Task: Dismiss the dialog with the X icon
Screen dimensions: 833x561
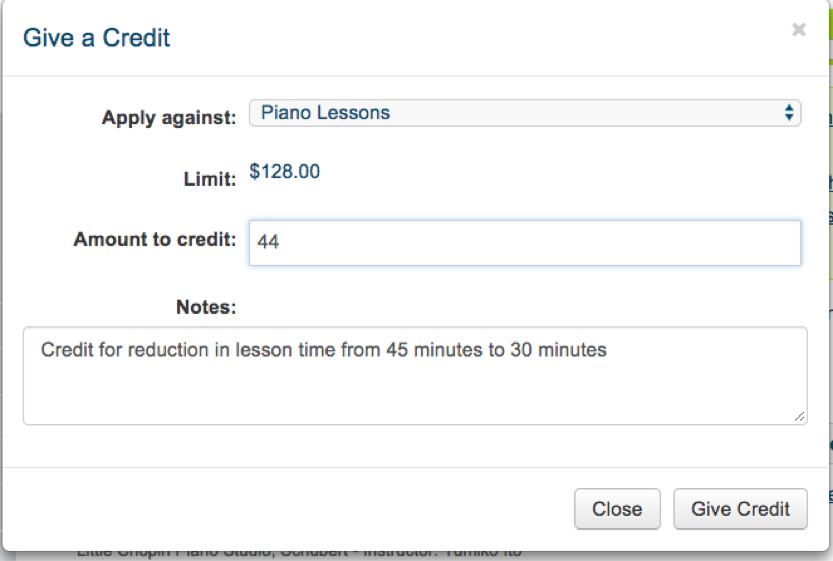Action: click(798, 30)
